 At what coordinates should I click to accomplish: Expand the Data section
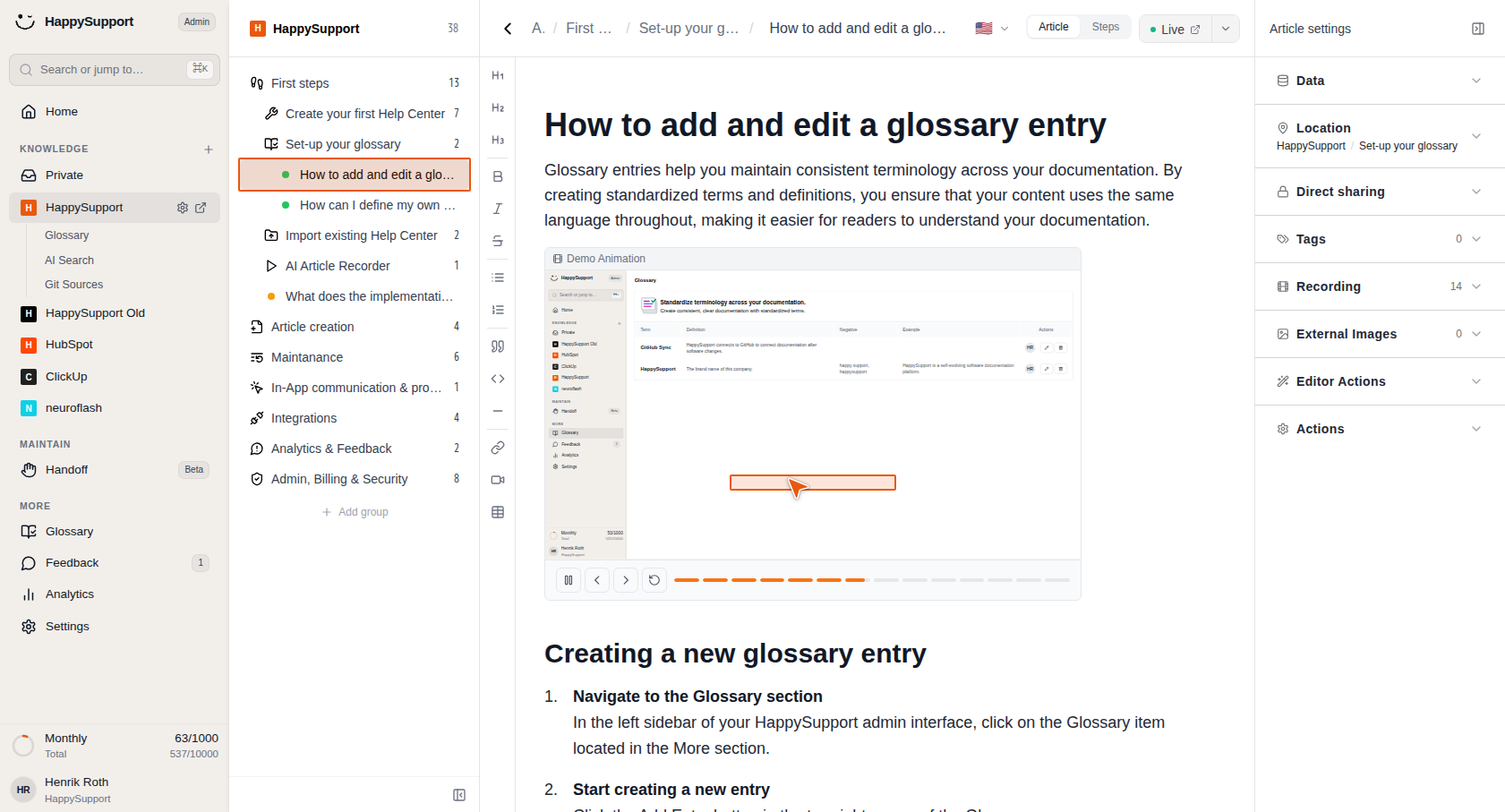(x=1380, y=81)
